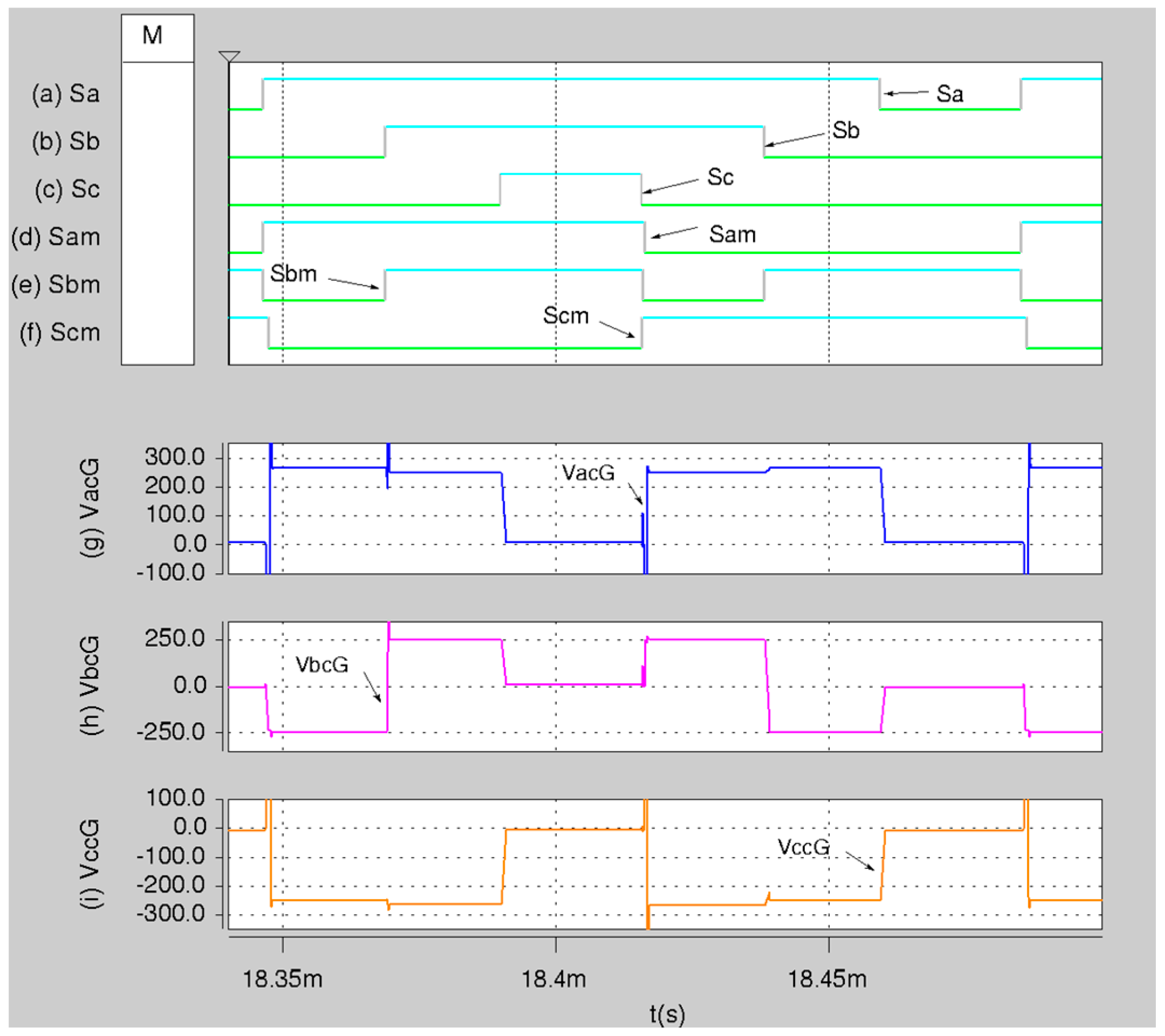Image resolution: width=1165 pixels, height=1036 pixels.
Task: Click the VacG annotation in the blue plot
Action: (x=588, y=472)
